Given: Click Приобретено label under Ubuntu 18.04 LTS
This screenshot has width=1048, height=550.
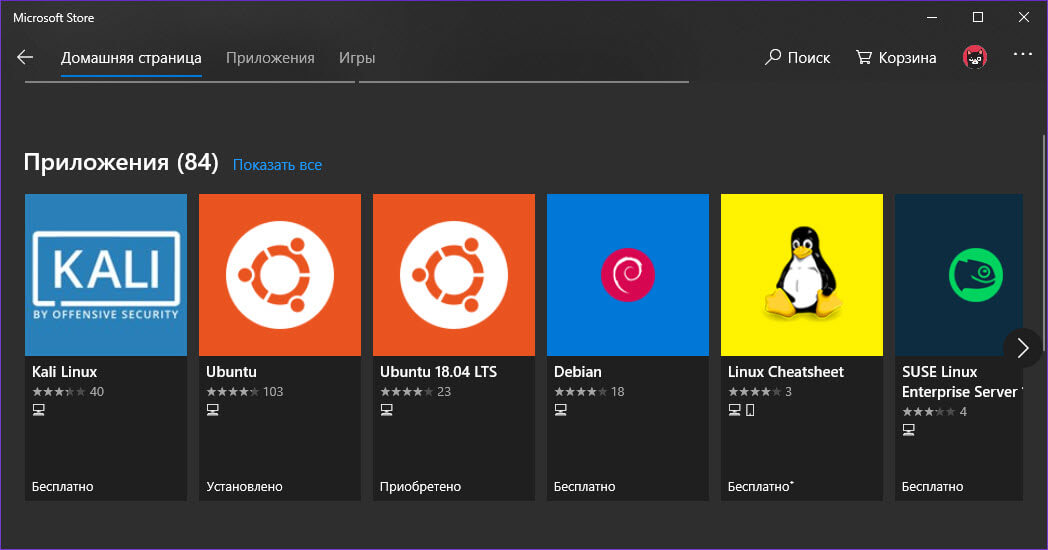Looking at the screenshot, I should click(420, 487).
